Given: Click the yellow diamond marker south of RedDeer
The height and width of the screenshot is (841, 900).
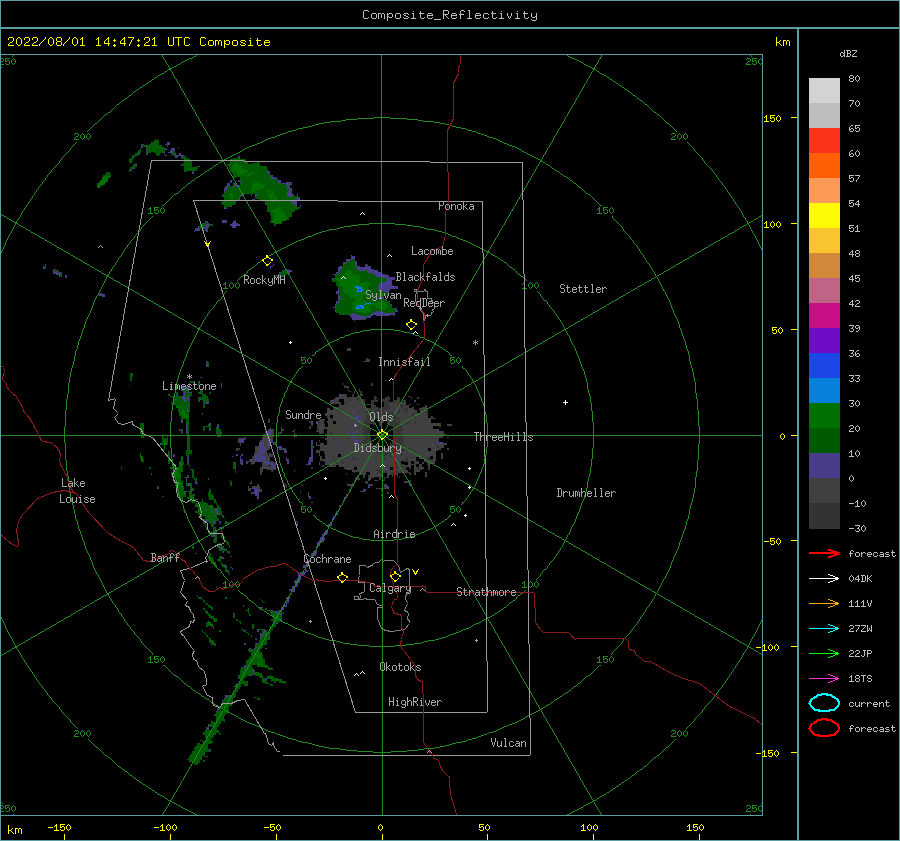Looking at the screenshot, I should click(x=412, y=325).
